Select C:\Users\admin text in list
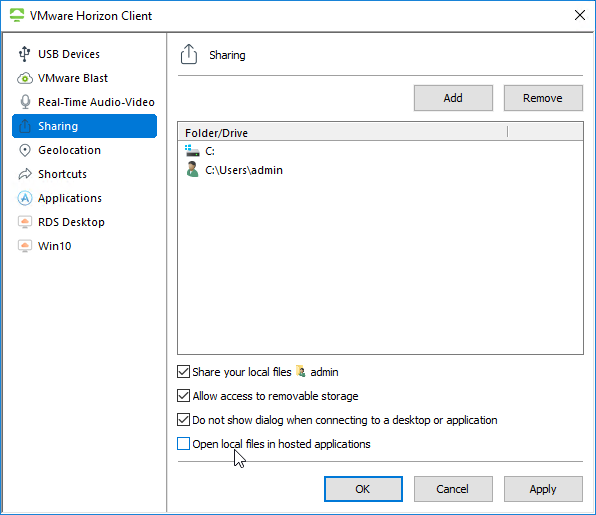This screenshot has height=515, width=596. (x=244, y=170)
